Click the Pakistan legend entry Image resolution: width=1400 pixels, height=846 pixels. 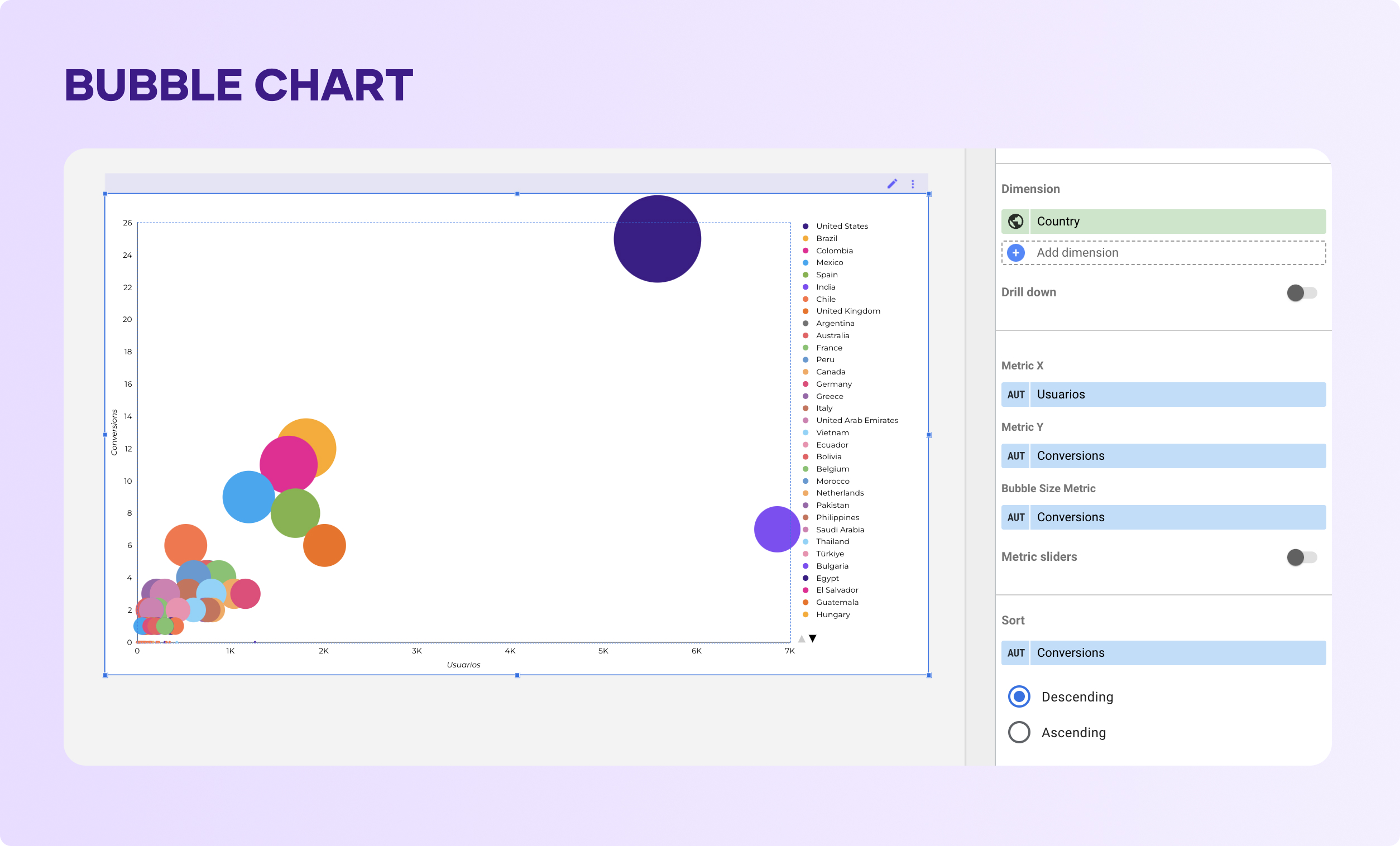(x=826, y=505)
